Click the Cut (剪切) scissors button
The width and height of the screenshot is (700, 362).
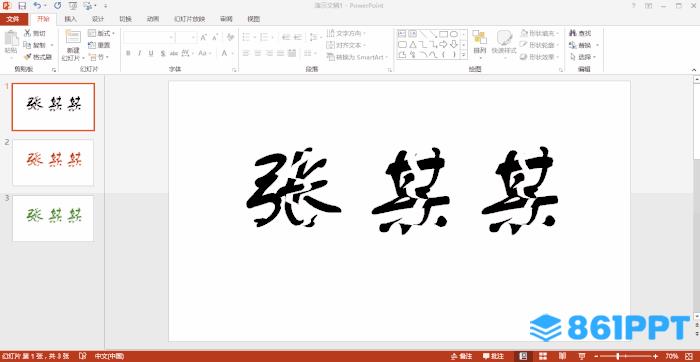click(x=35, y=33)
